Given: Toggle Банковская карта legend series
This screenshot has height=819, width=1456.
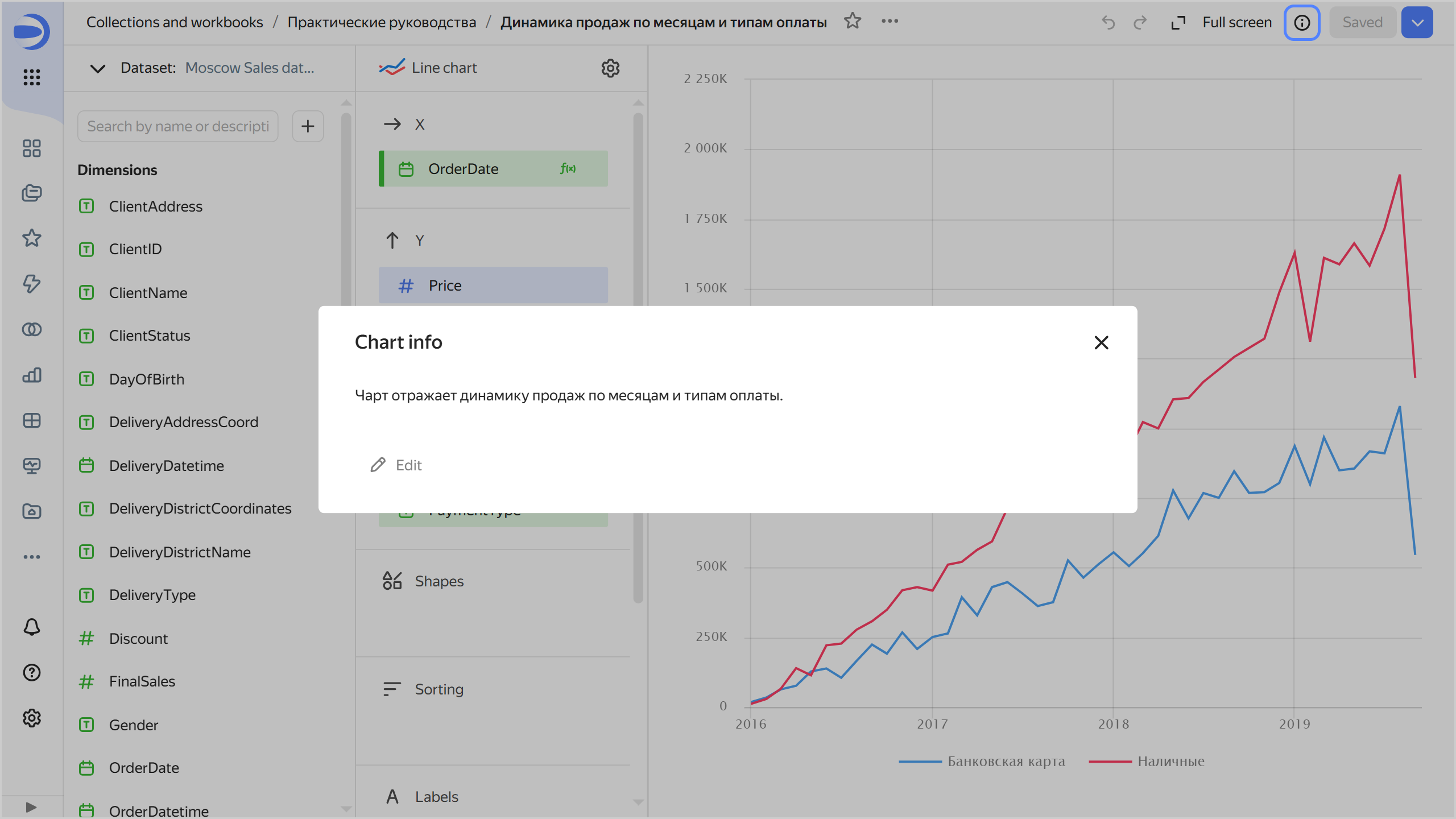Looking at the screenshot, I should tap(1006, 761).
